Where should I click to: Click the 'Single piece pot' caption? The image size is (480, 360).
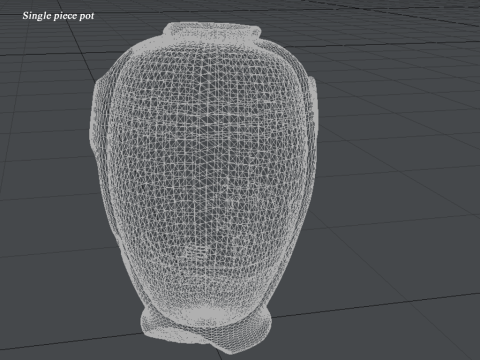tap(58, 16)
